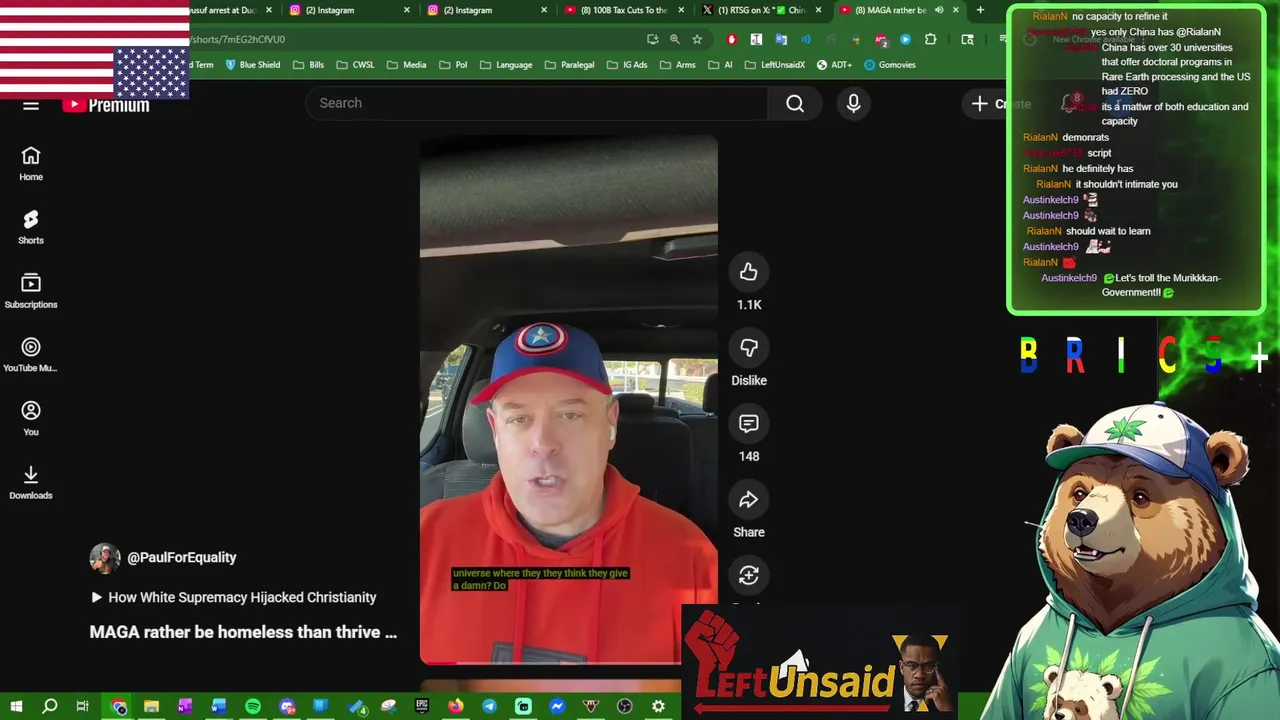
Task: Expand the IG Ads bookmark folder
Action: 627,65
